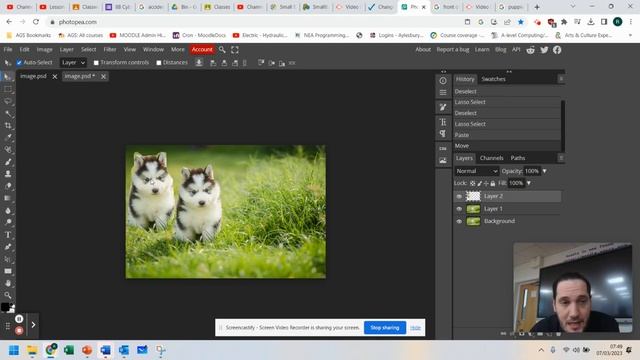
Task: Select the Eraser tool
Action: point(7,186)
